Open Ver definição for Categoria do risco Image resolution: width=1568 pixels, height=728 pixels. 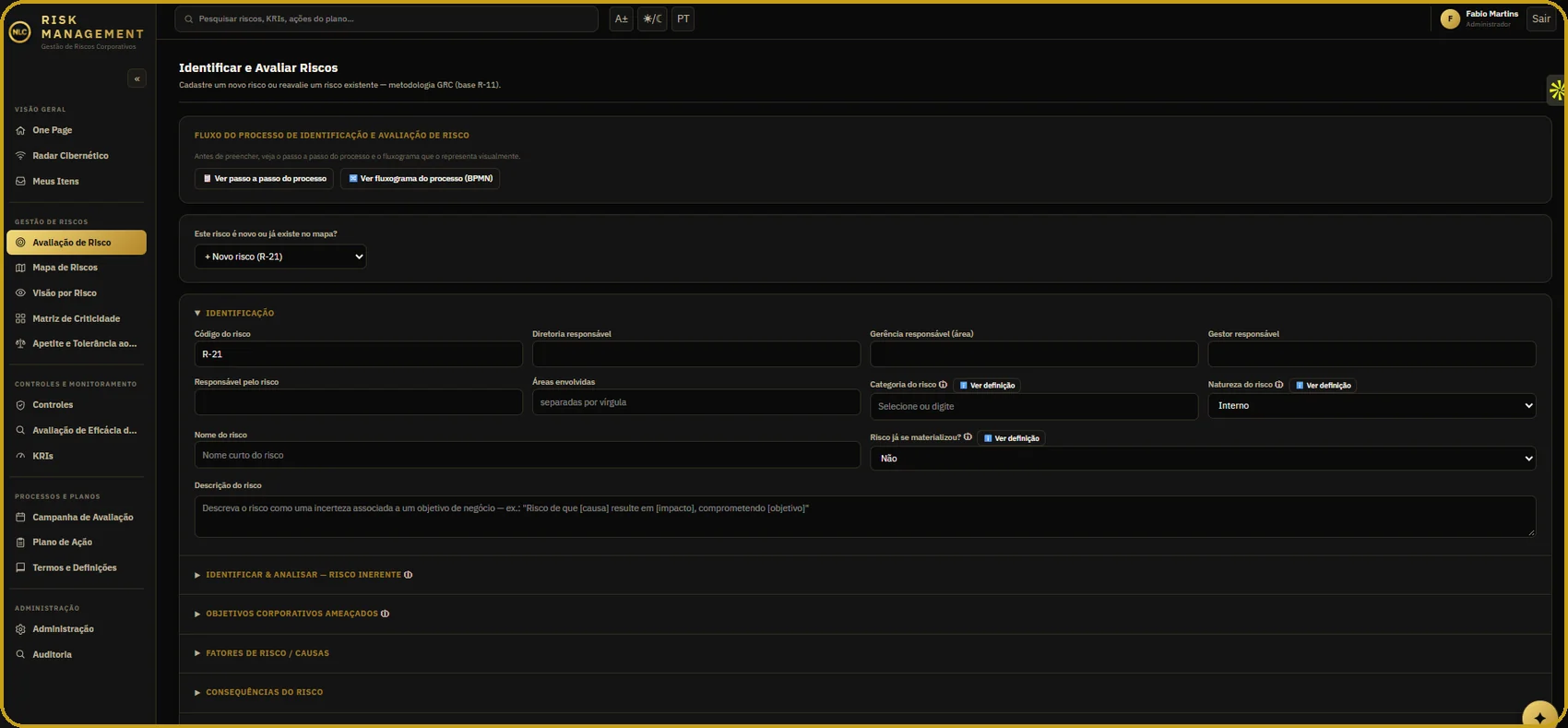click(x=987, y=386)
